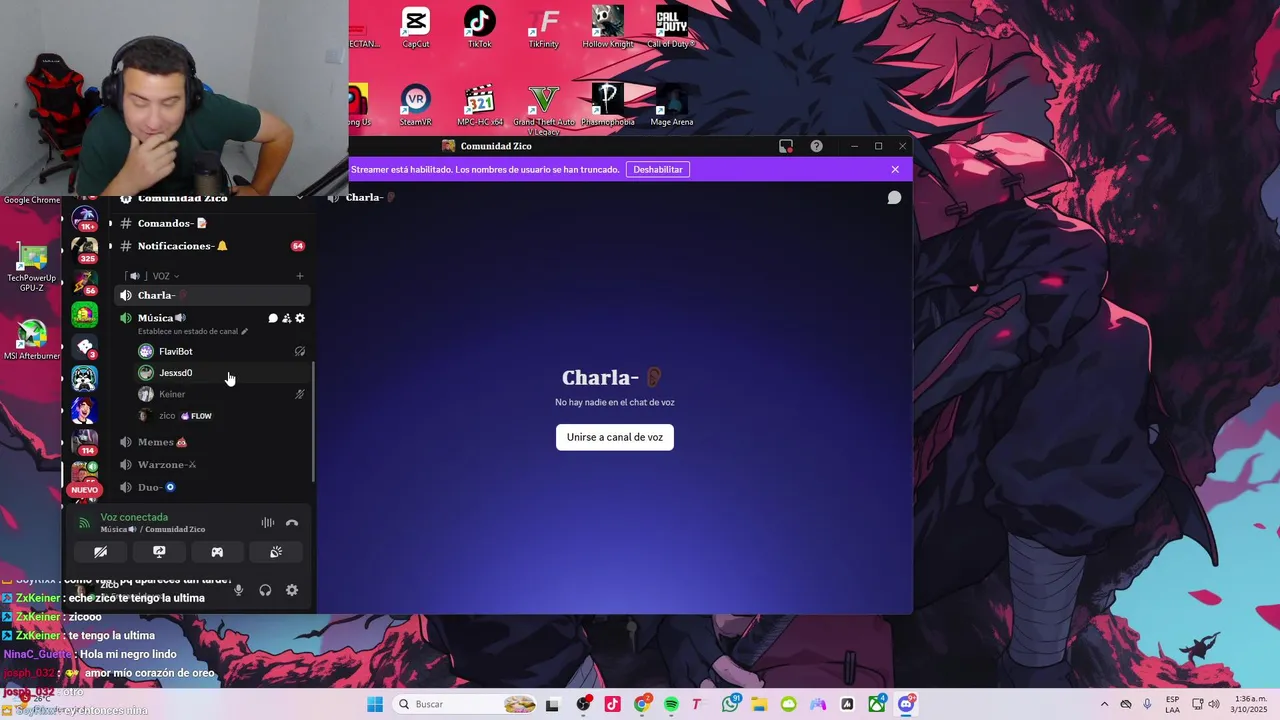Open the dice server icon
The width and height of the screenshot is (1280, 720).
(85, 346)
